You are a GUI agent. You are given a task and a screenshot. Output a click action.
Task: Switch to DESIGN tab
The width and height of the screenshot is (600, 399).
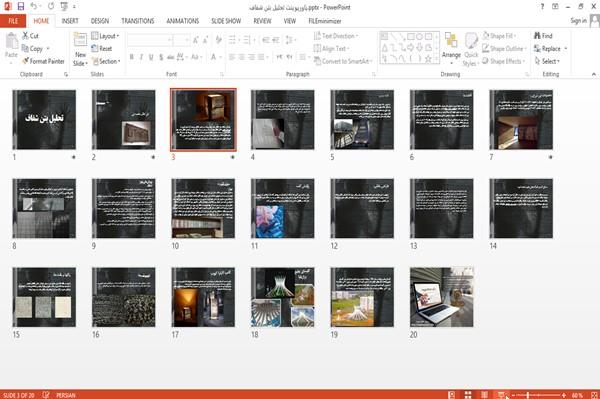click(100, 21)
